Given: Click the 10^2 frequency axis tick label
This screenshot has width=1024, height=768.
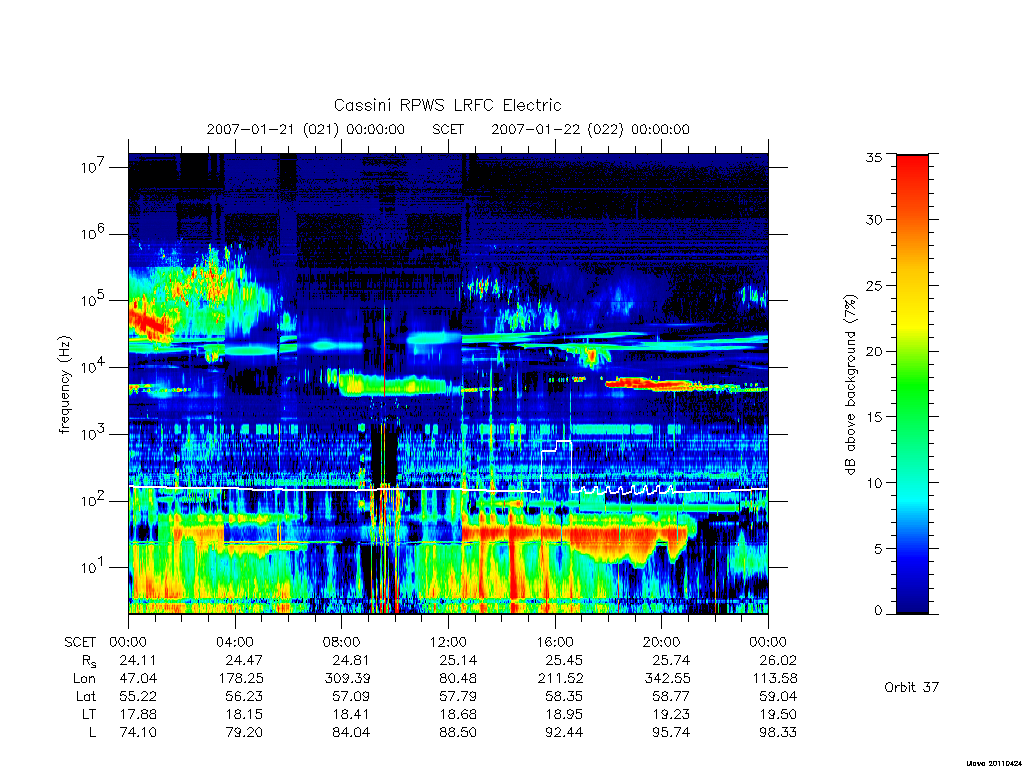Looking at the screenshot, I should point(93,500).
